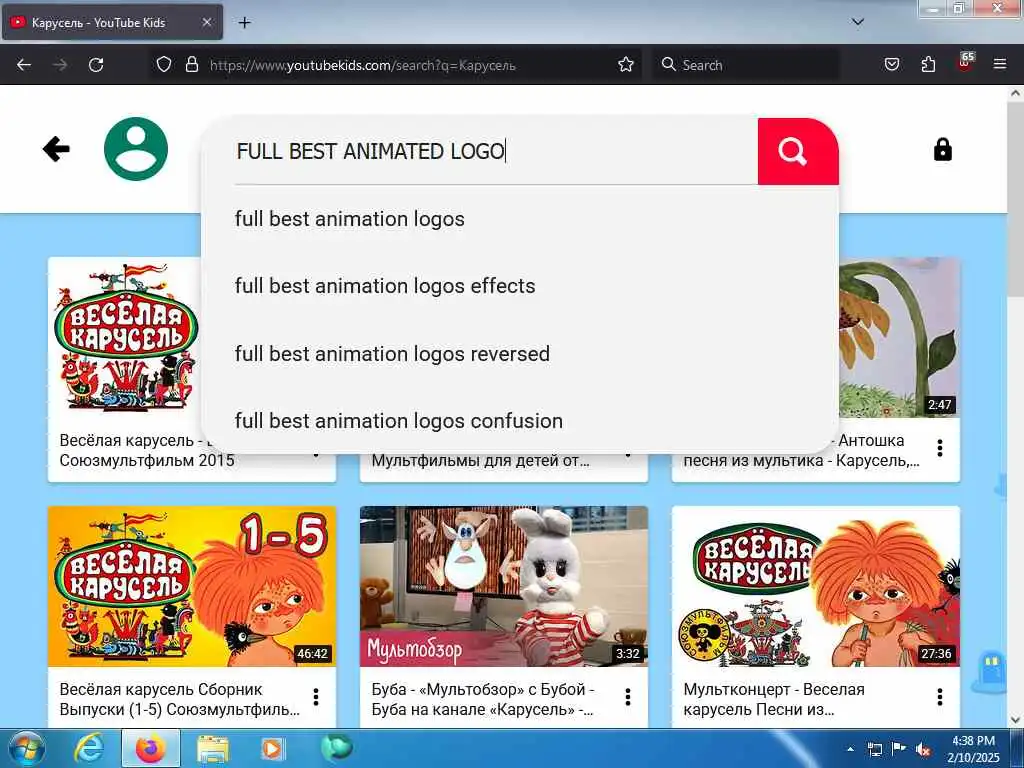Click the YouTube Kids back arrow
1024x768 pixels.
point(56,149)
